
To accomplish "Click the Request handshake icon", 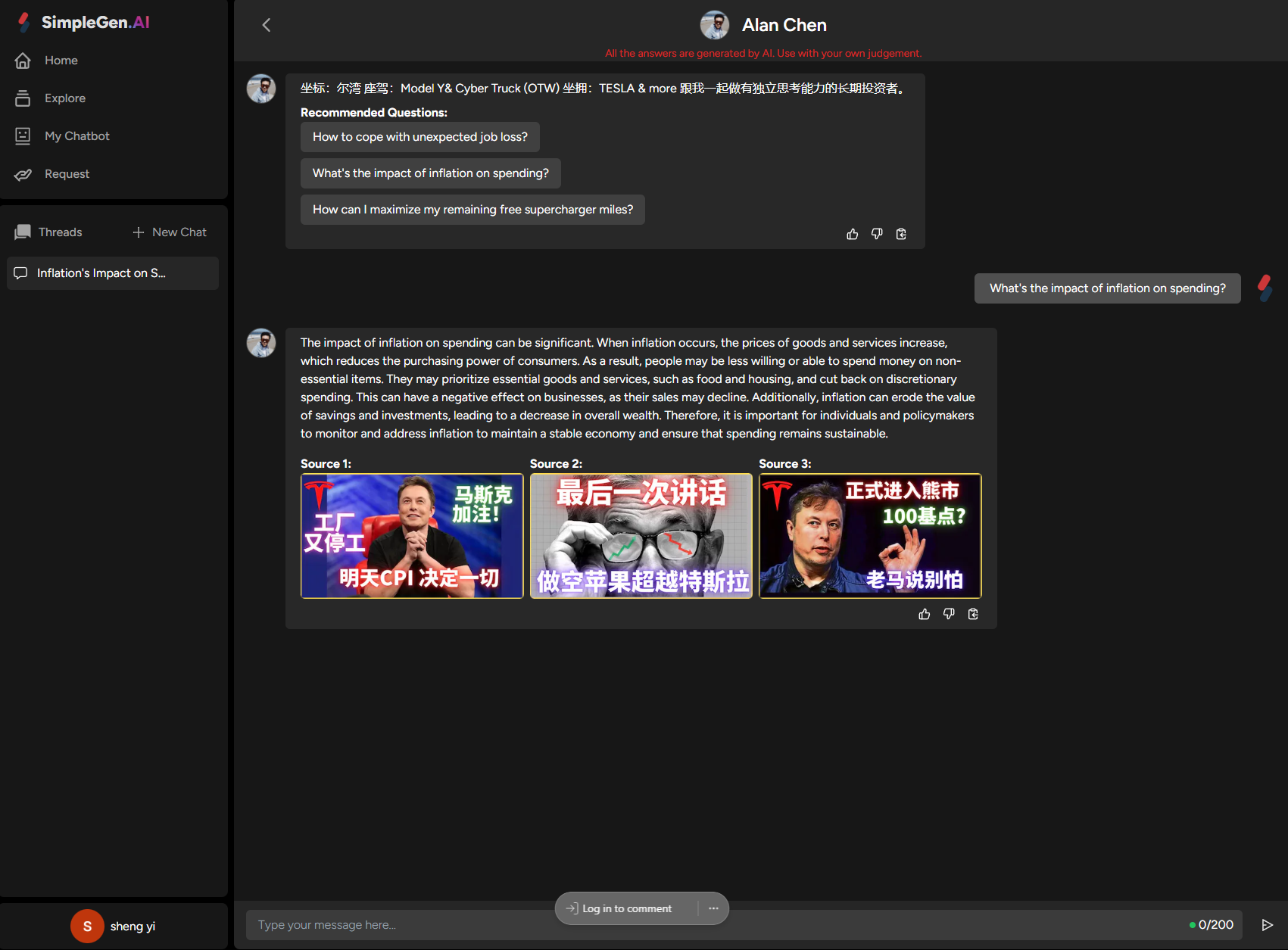I will tap(23, 174).
